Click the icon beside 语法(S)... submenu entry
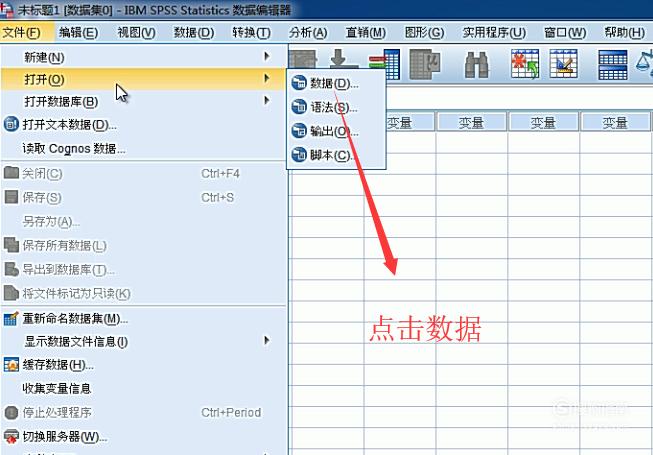The image size is (653, 455). coord(299,107)
